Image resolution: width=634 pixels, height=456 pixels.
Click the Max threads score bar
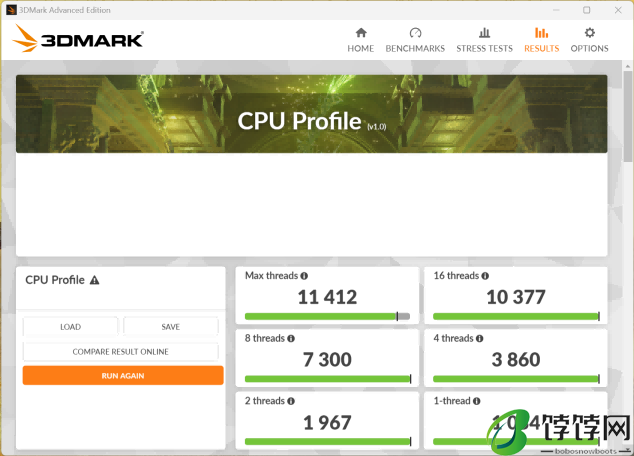[328, 316]
